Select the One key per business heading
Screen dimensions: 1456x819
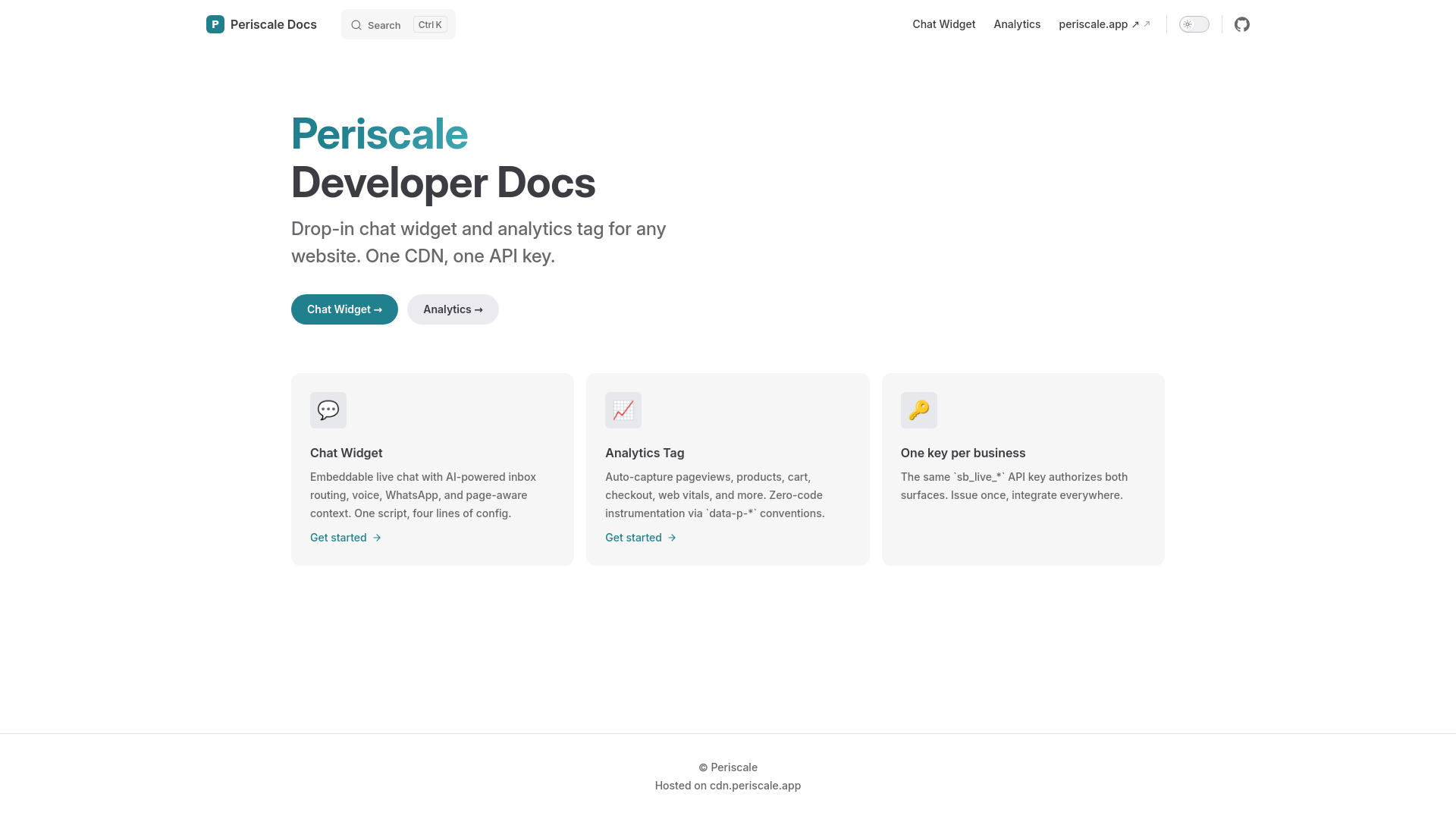click(963, 453)
